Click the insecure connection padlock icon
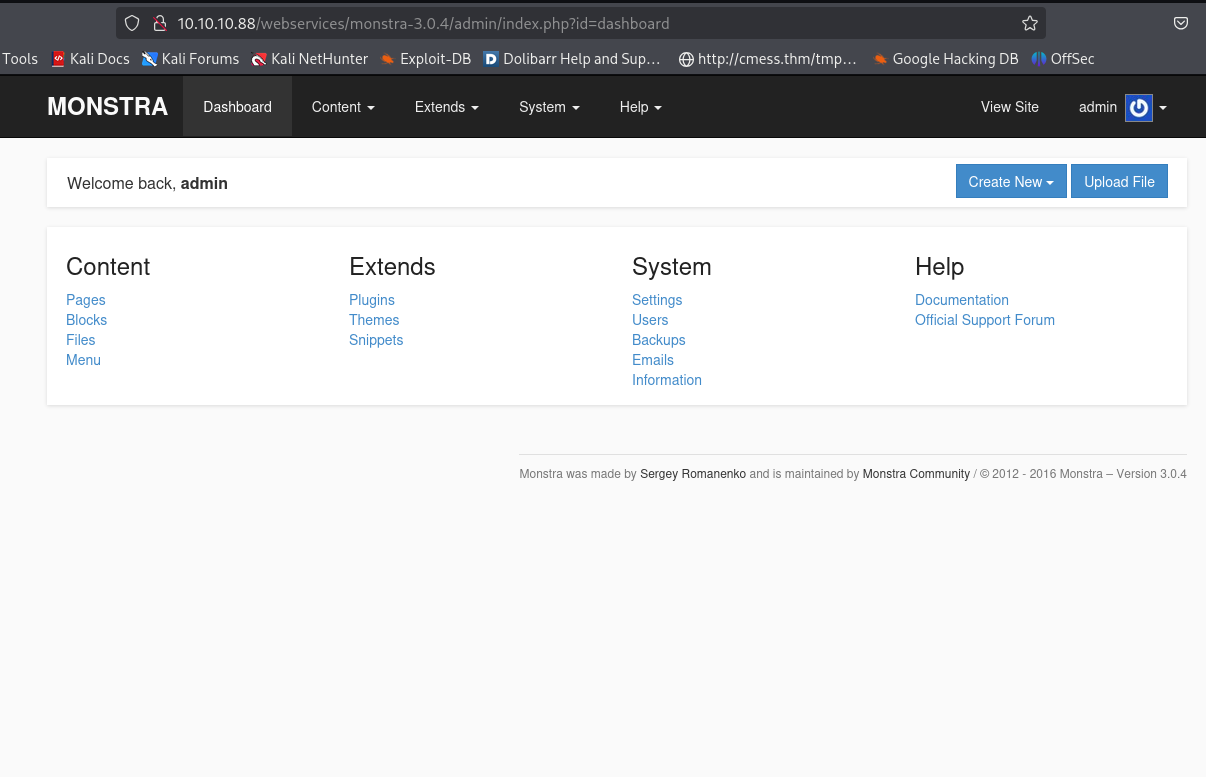This screenshot has height=777, width=1206. coord(158,23)
